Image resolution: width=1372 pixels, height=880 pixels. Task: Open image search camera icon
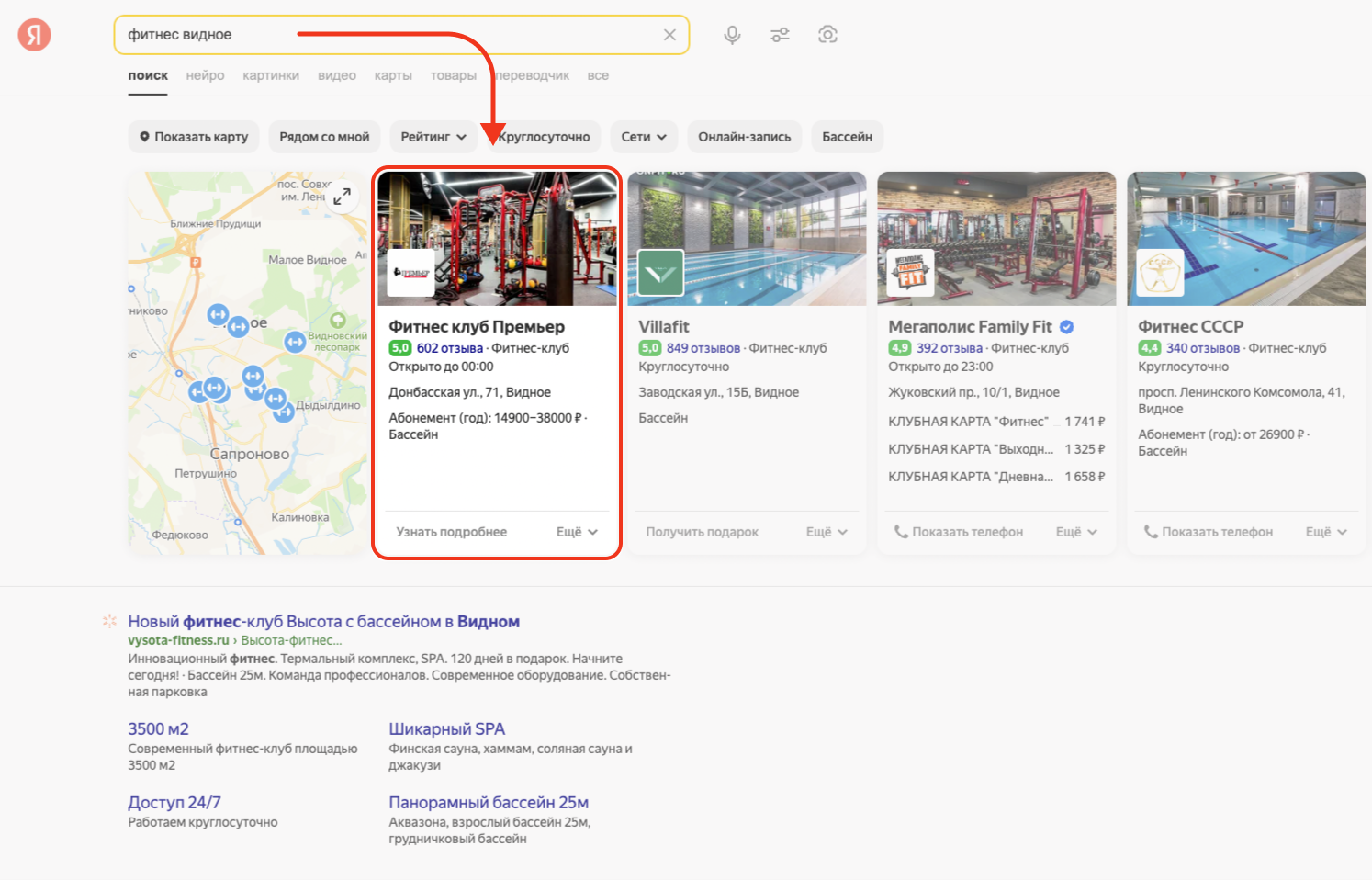(x=827, y=35)
